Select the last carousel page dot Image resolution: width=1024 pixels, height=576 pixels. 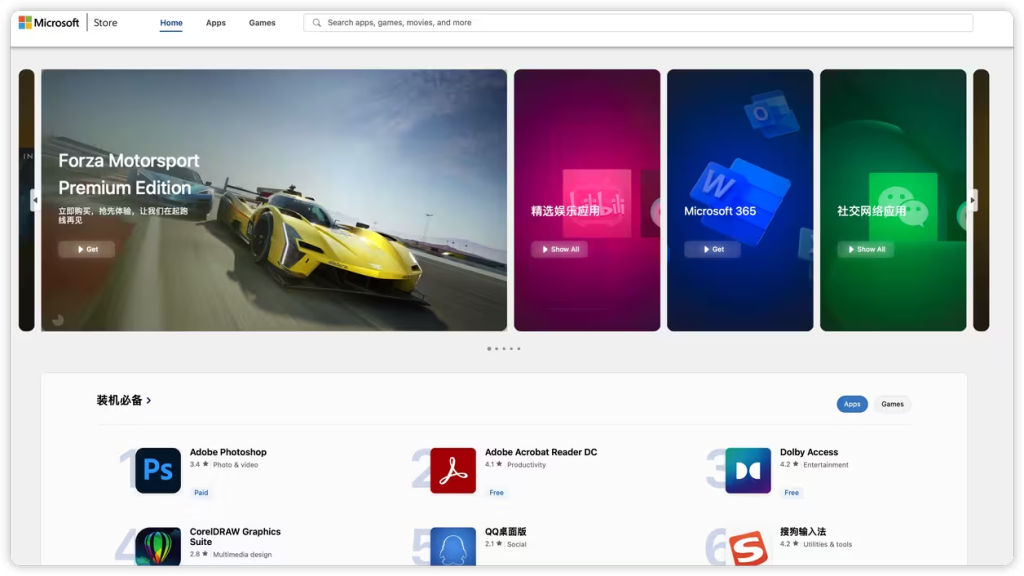tap(519, 349)
